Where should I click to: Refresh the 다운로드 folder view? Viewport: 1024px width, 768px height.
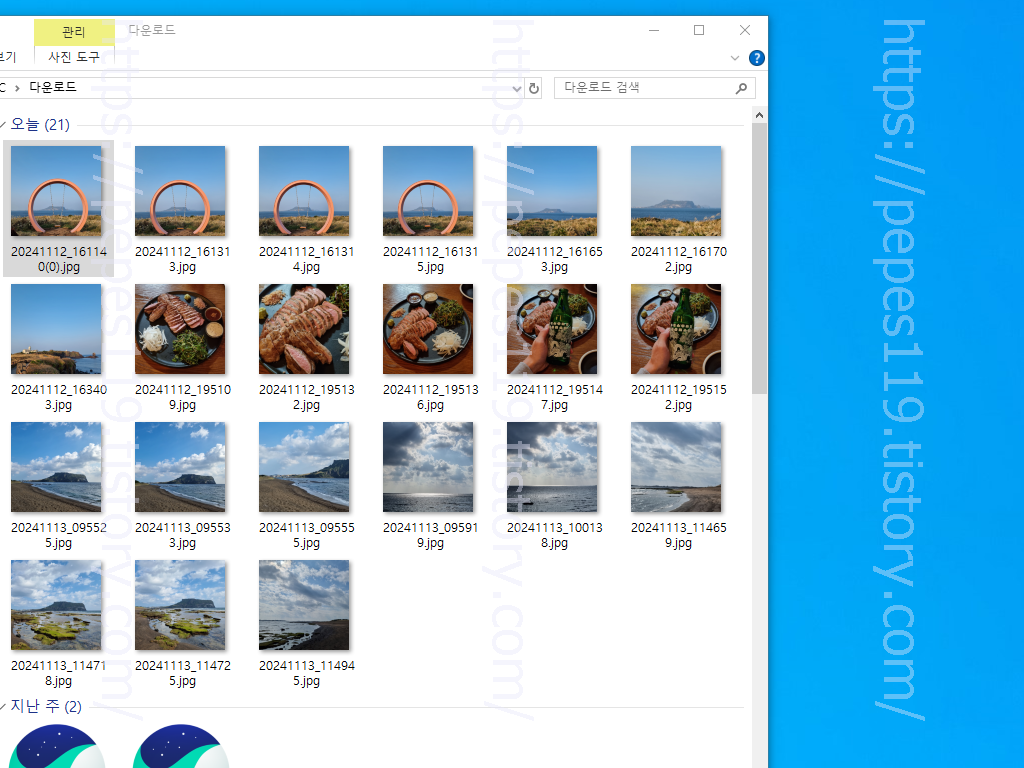pos(534,88)
